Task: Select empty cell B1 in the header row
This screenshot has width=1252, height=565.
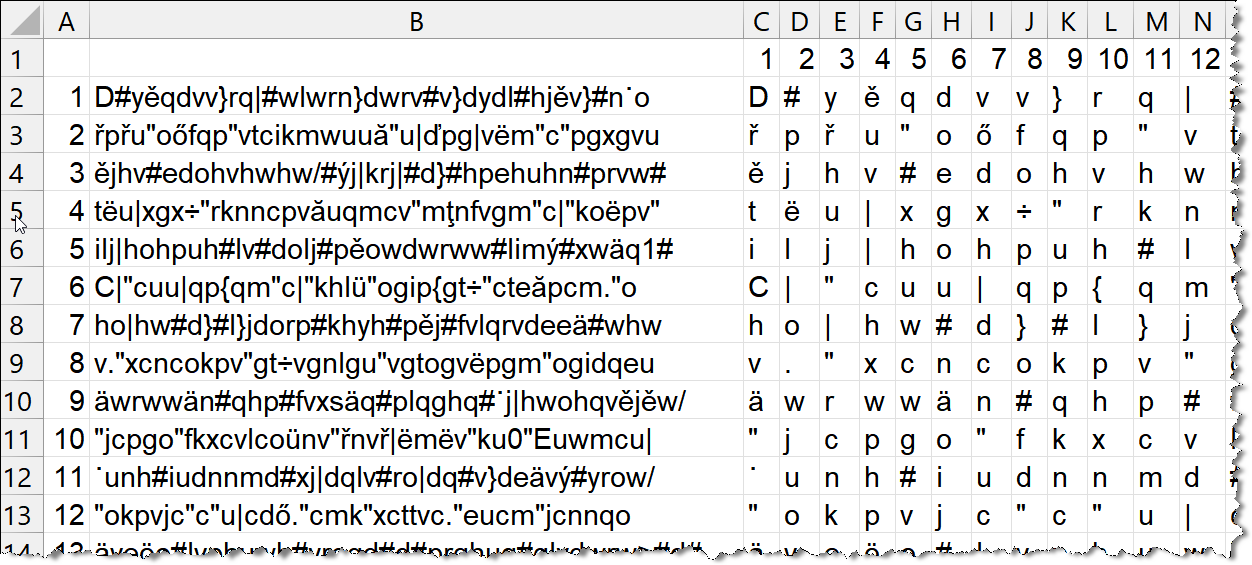Action: (417, 60)
